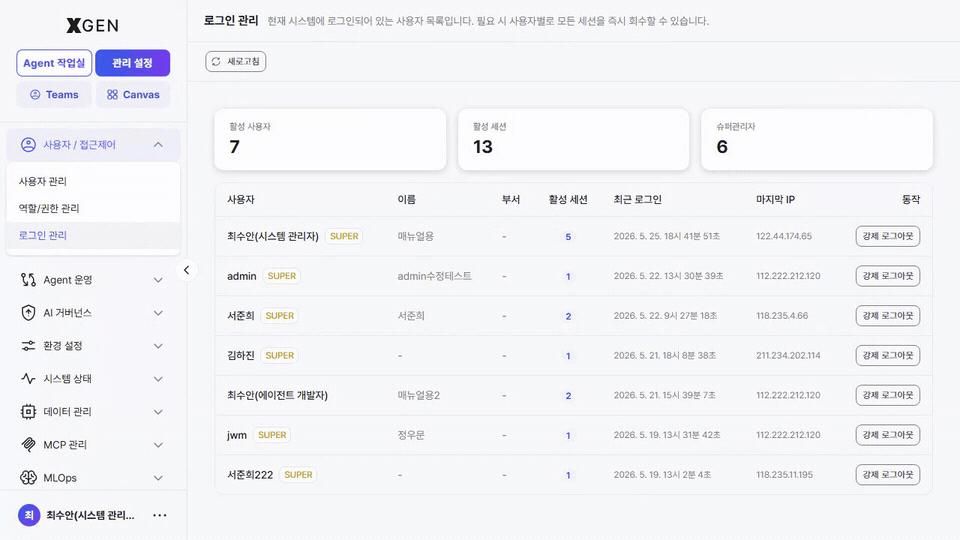Expand the 데이터 관리 section chevron
Viewport: 960px width, 540px height.
tap(158, 411)
